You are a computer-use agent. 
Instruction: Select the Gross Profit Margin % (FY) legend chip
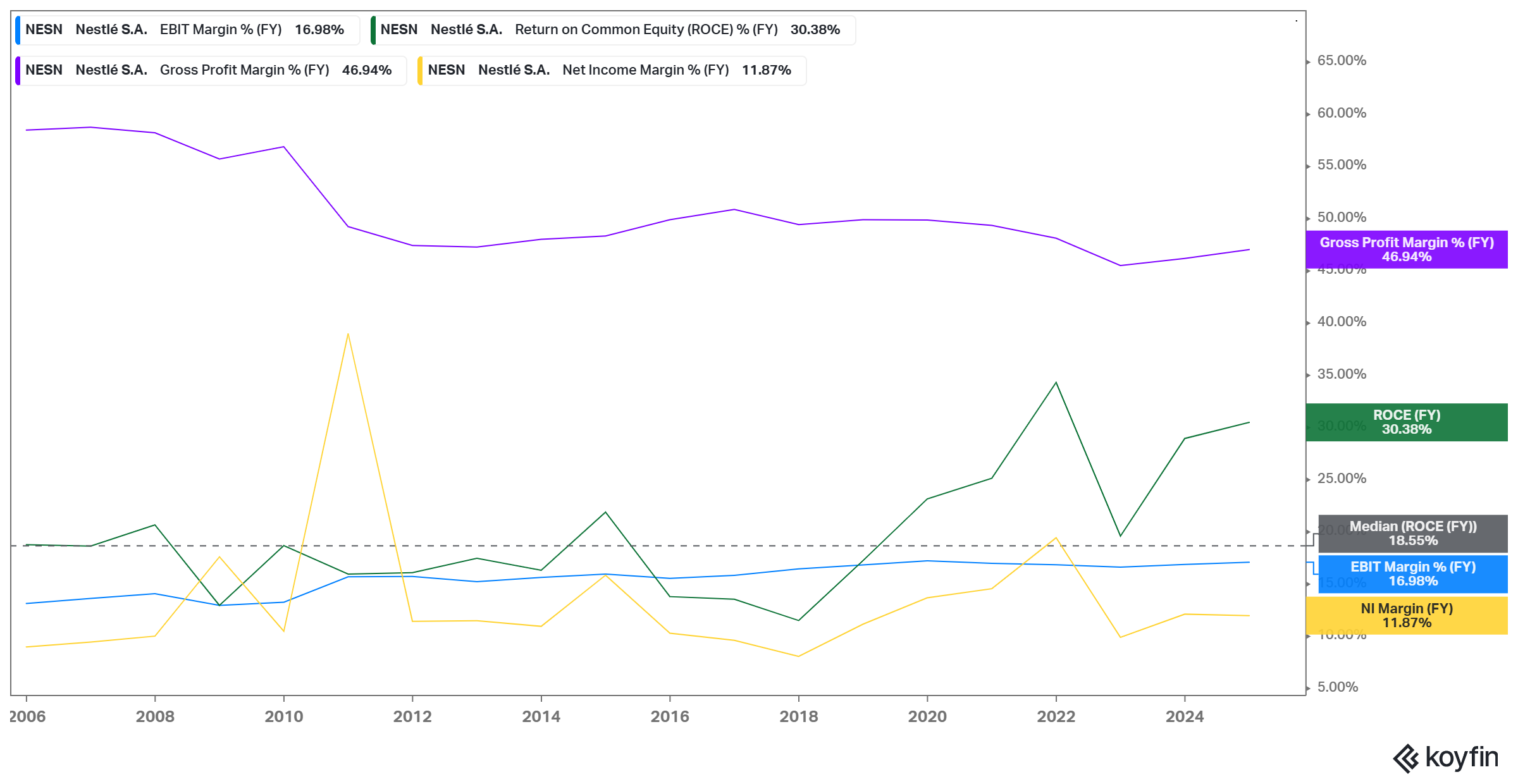(x=211, y=70)
